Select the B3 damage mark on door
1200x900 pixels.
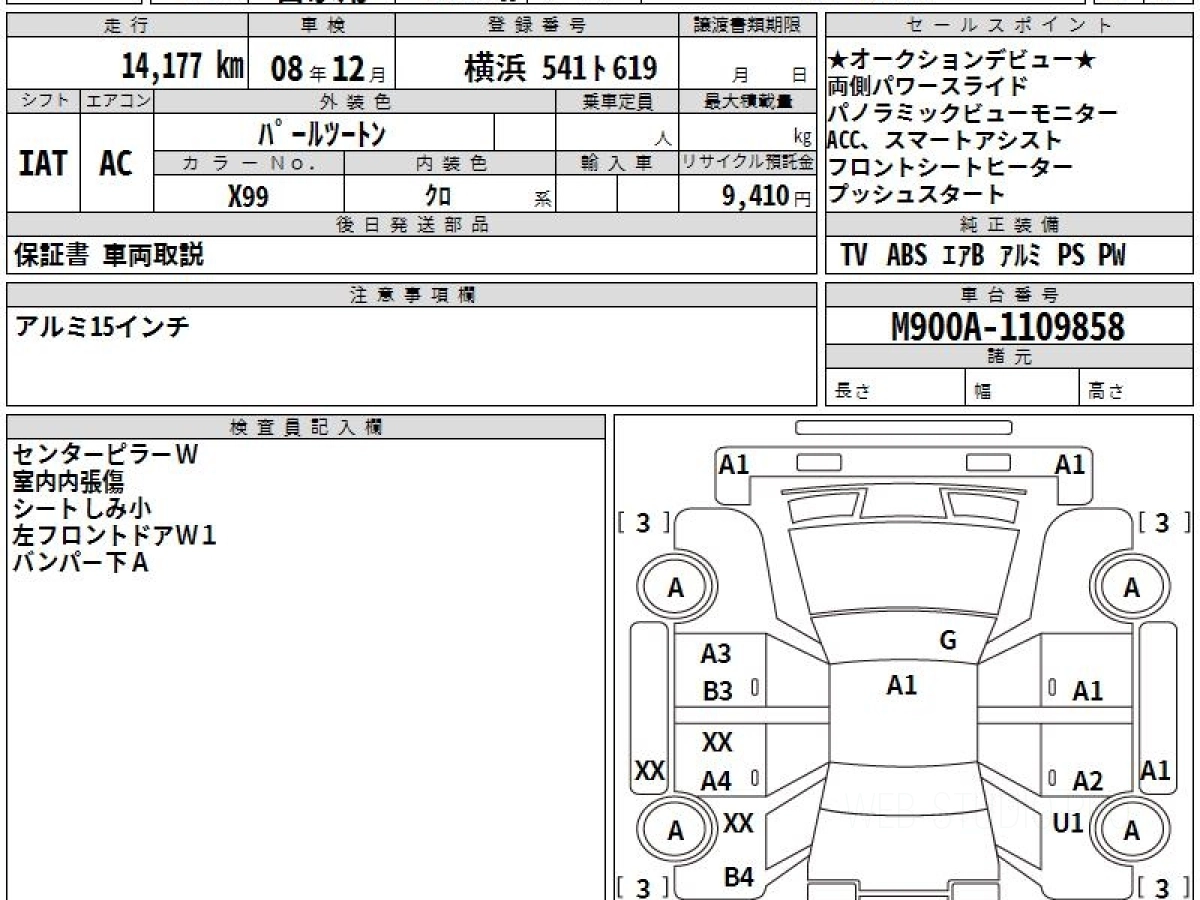tap(717, 691)
